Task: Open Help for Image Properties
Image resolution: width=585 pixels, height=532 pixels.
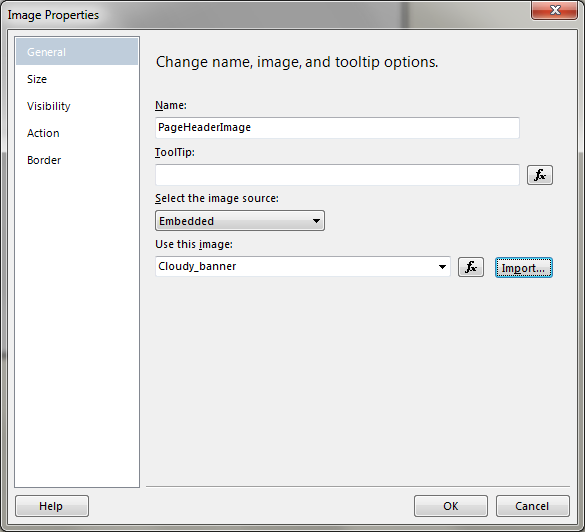Action: (x=52, y=506)
